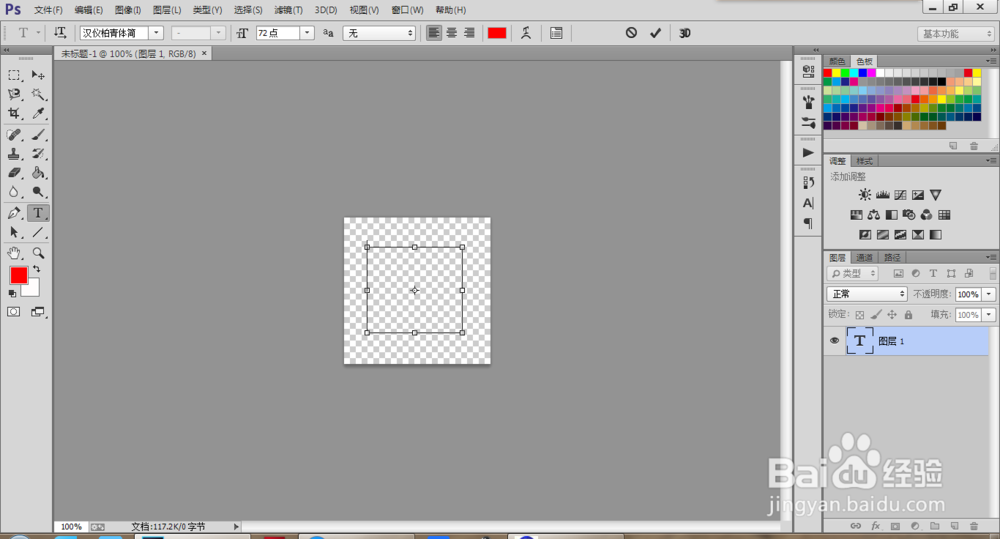Image resolution: width=1000 pixels, height=539 pixels.
Task: Open the 图像(I) menu
Action: click(x=128, y=10)
